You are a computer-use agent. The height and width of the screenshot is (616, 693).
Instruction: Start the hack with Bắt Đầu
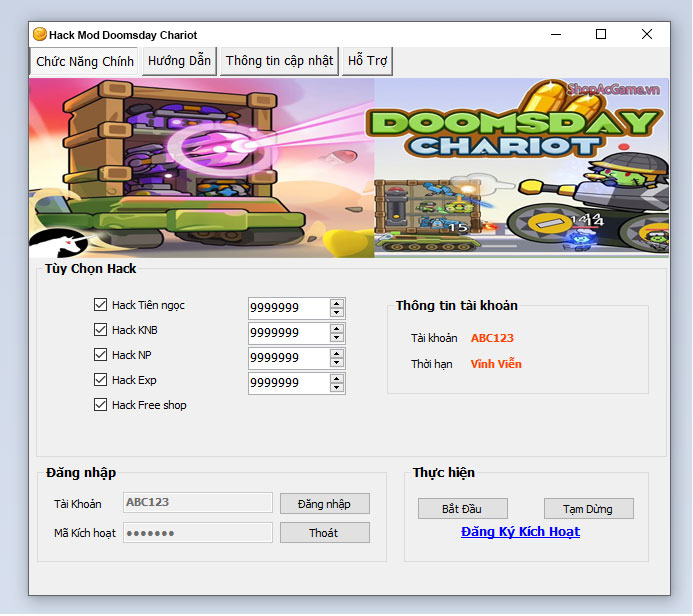(x=462, y=509)
